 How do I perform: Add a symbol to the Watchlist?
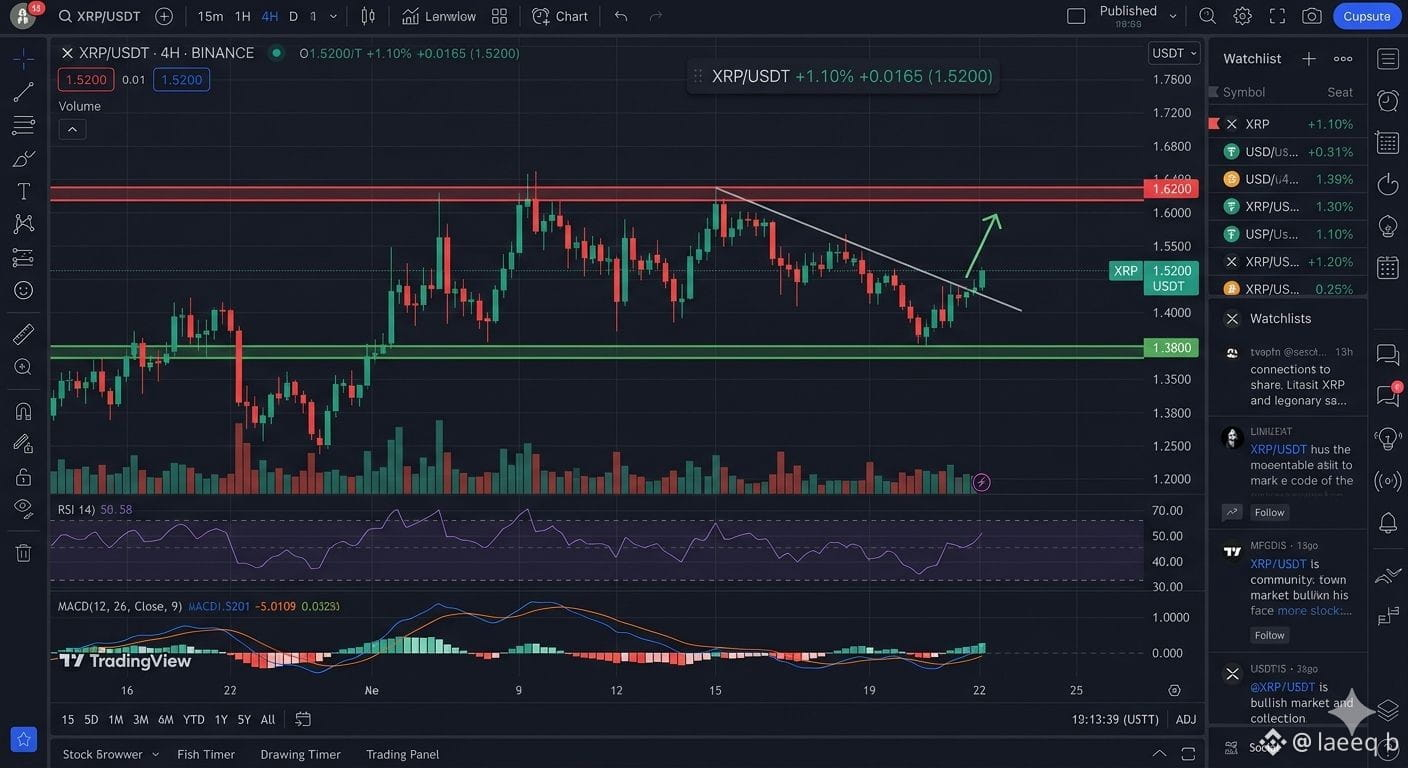1309,59
